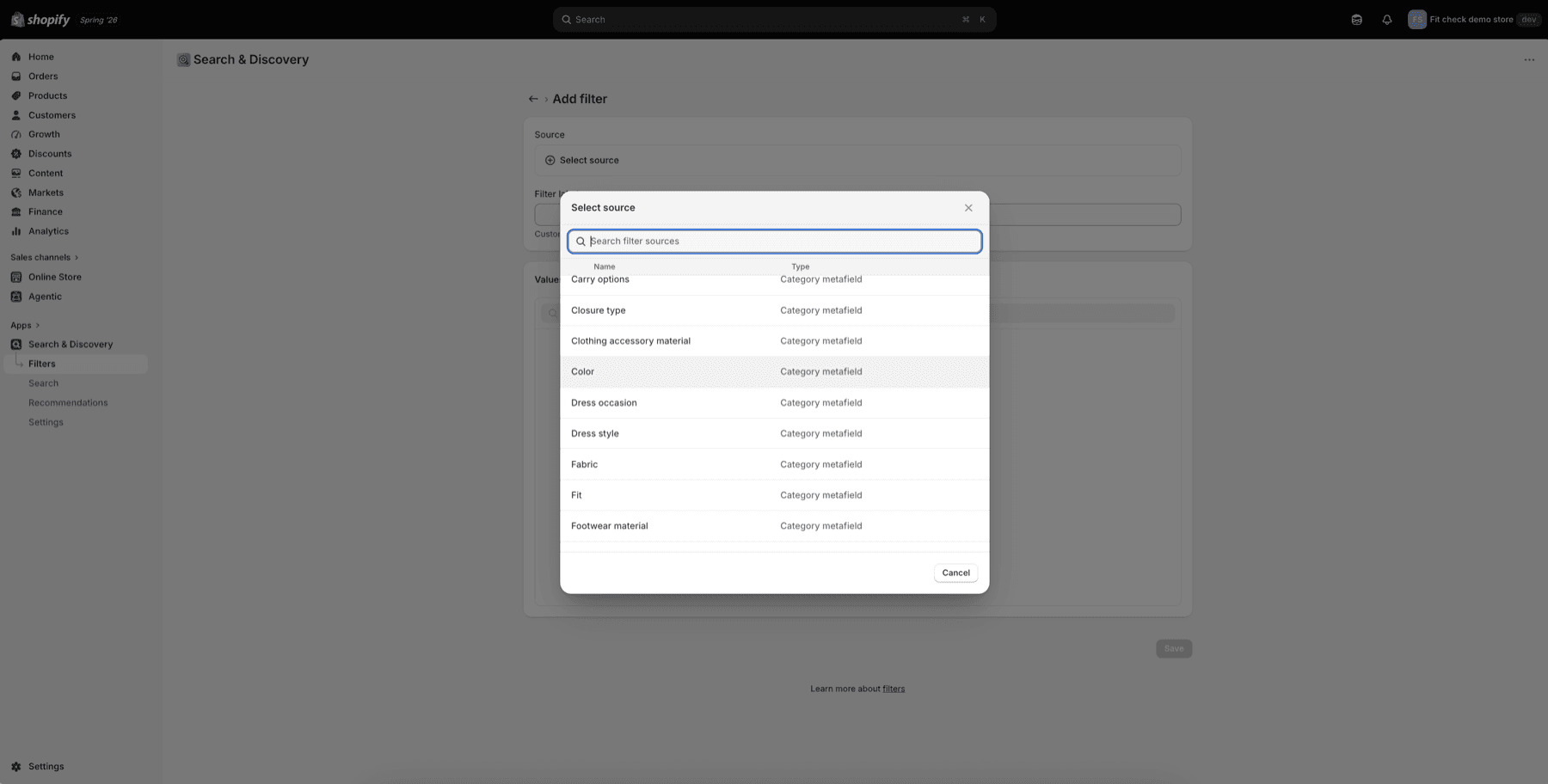Viewport: 1548px width, 784px height.
Task: Open app Settings sub-item
Action: [46, 422]
